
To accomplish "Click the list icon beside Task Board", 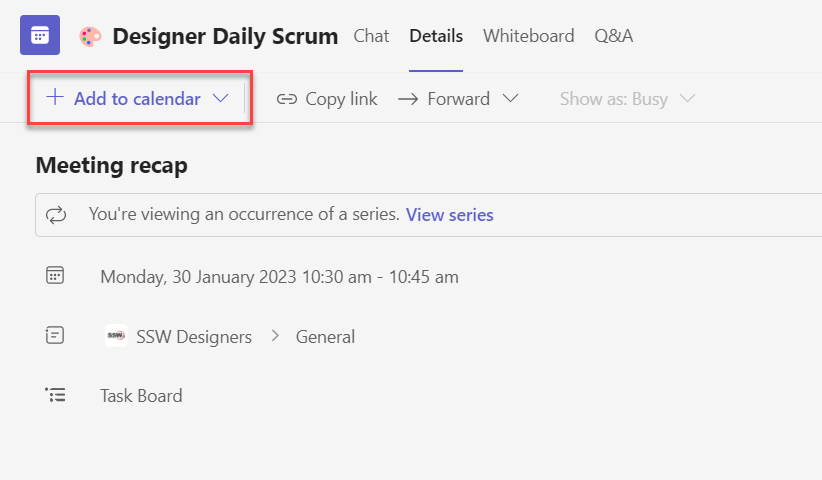I will [x=56, y=395].
